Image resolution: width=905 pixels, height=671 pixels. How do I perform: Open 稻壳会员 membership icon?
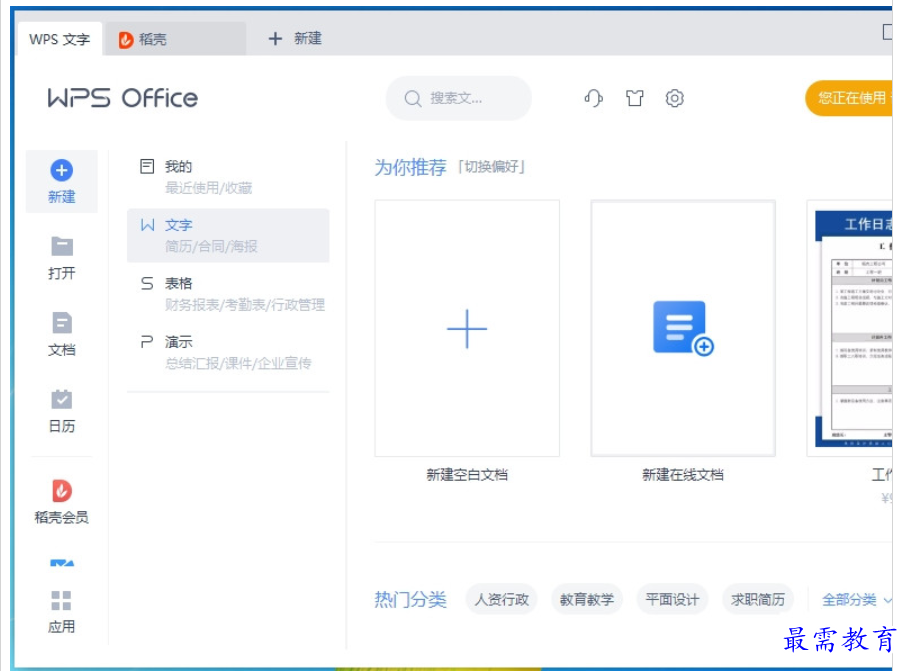click(x=62, y=491)
